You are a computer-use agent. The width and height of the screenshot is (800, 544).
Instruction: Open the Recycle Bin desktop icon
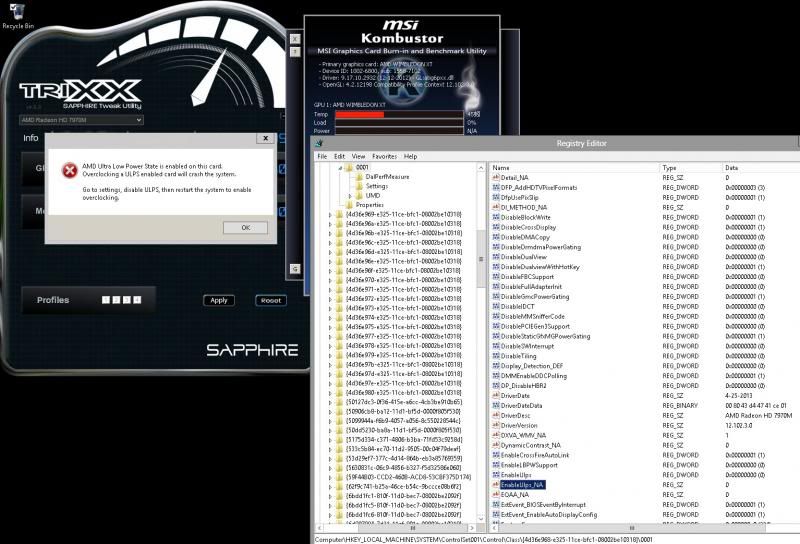[x=17, y=15]
